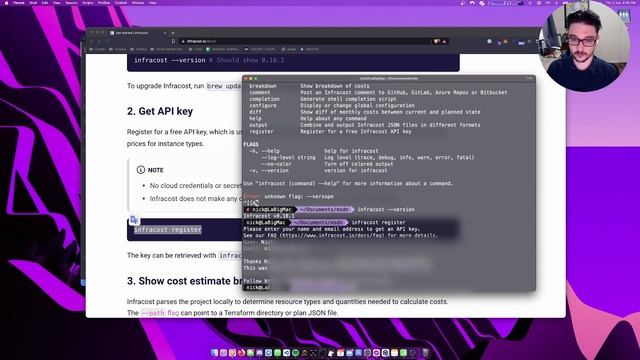Open Launchpad from the Dock
The image size is (640, 360).
point(223,353)
